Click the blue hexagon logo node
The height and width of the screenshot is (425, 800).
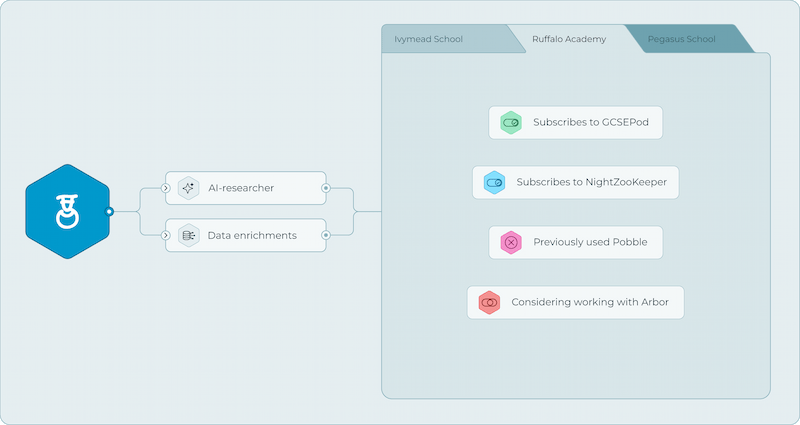pos(66,211)
